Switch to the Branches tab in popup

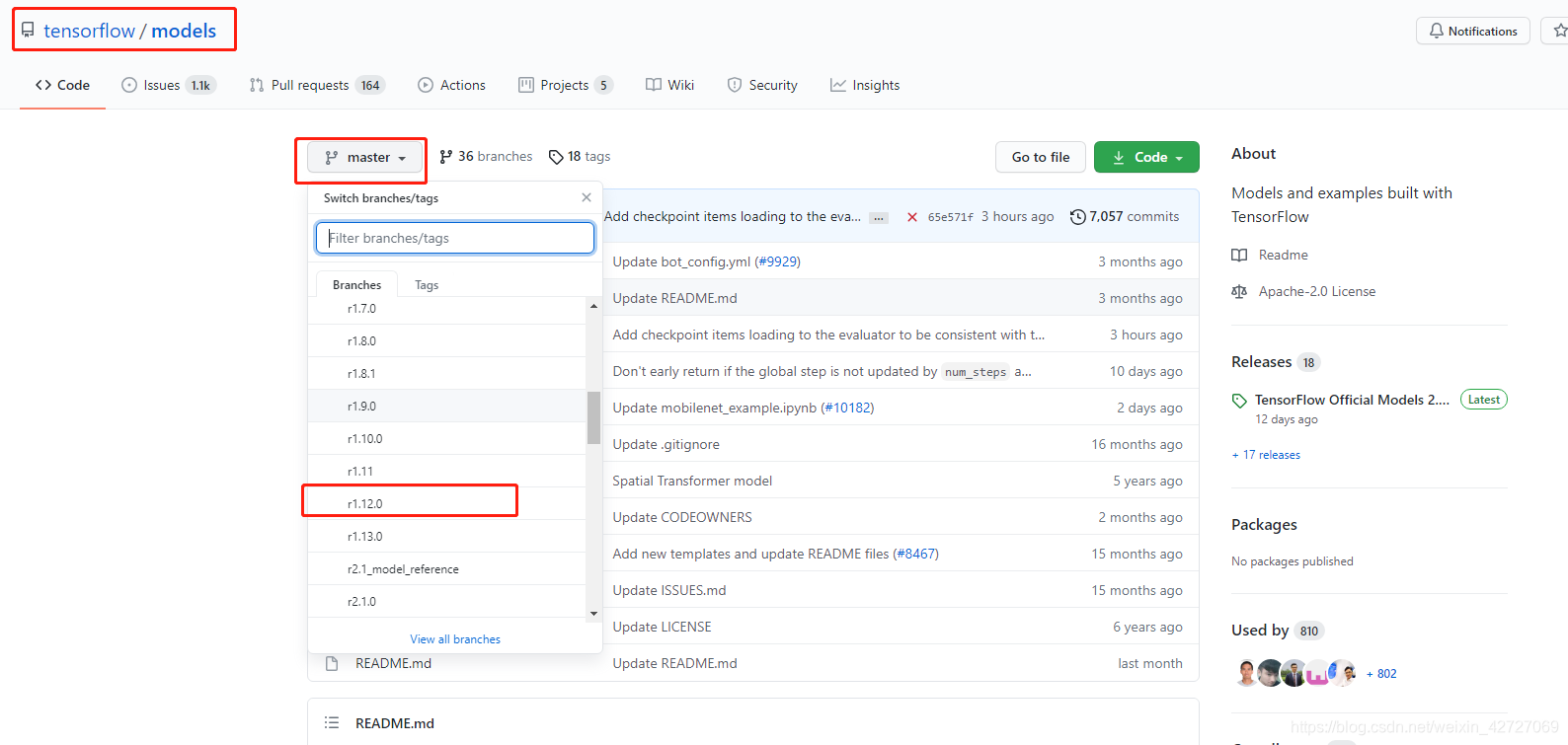[x=356, y=284]
